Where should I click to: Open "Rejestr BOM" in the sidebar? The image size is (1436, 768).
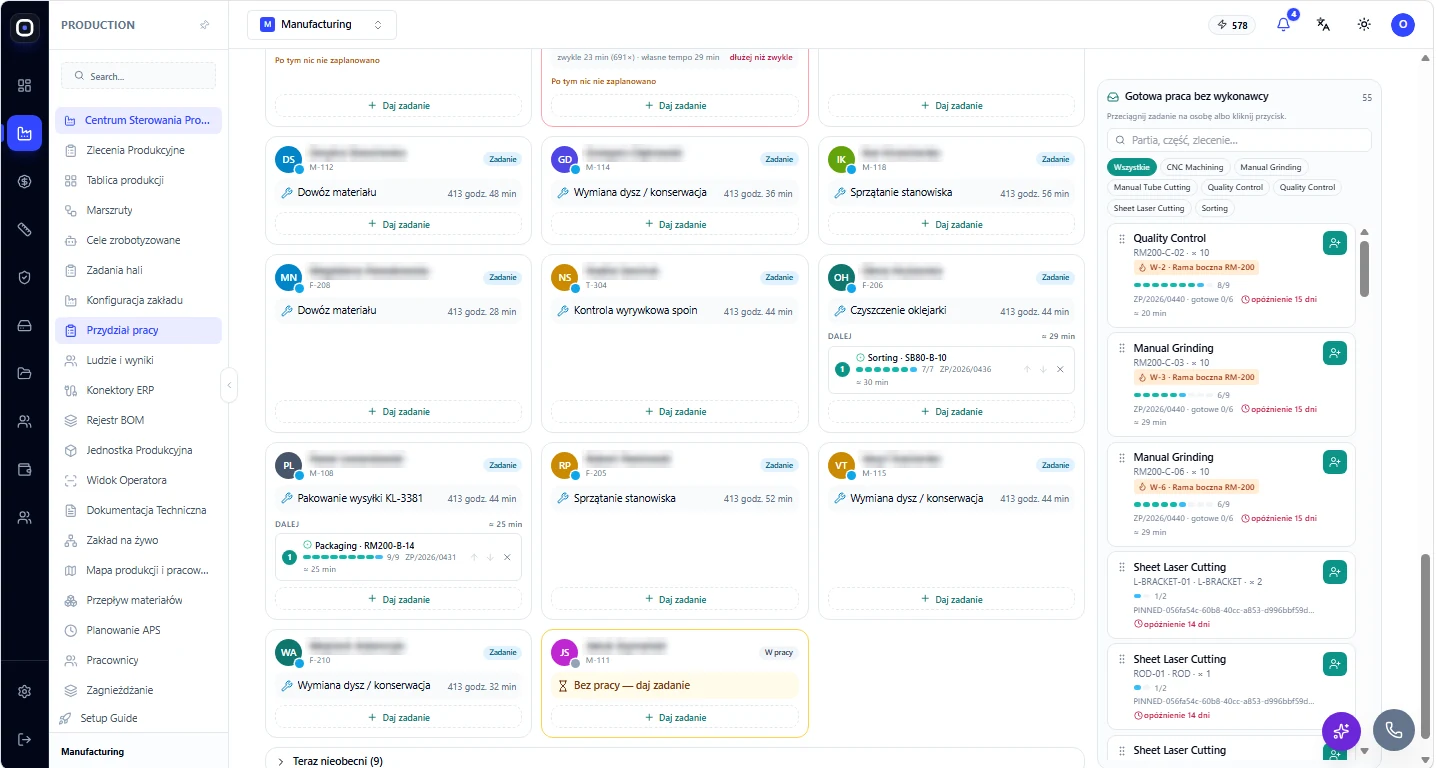pos(138,420)
